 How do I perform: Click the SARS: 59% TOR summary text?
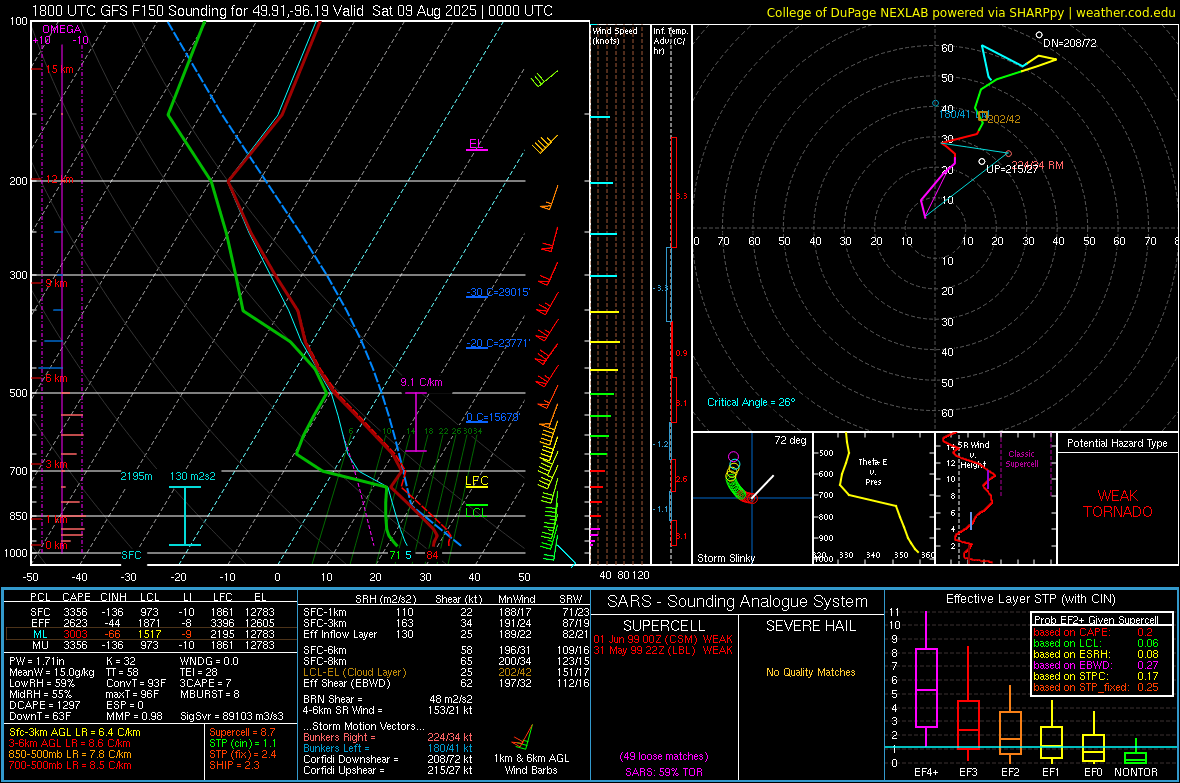point(663,772)
